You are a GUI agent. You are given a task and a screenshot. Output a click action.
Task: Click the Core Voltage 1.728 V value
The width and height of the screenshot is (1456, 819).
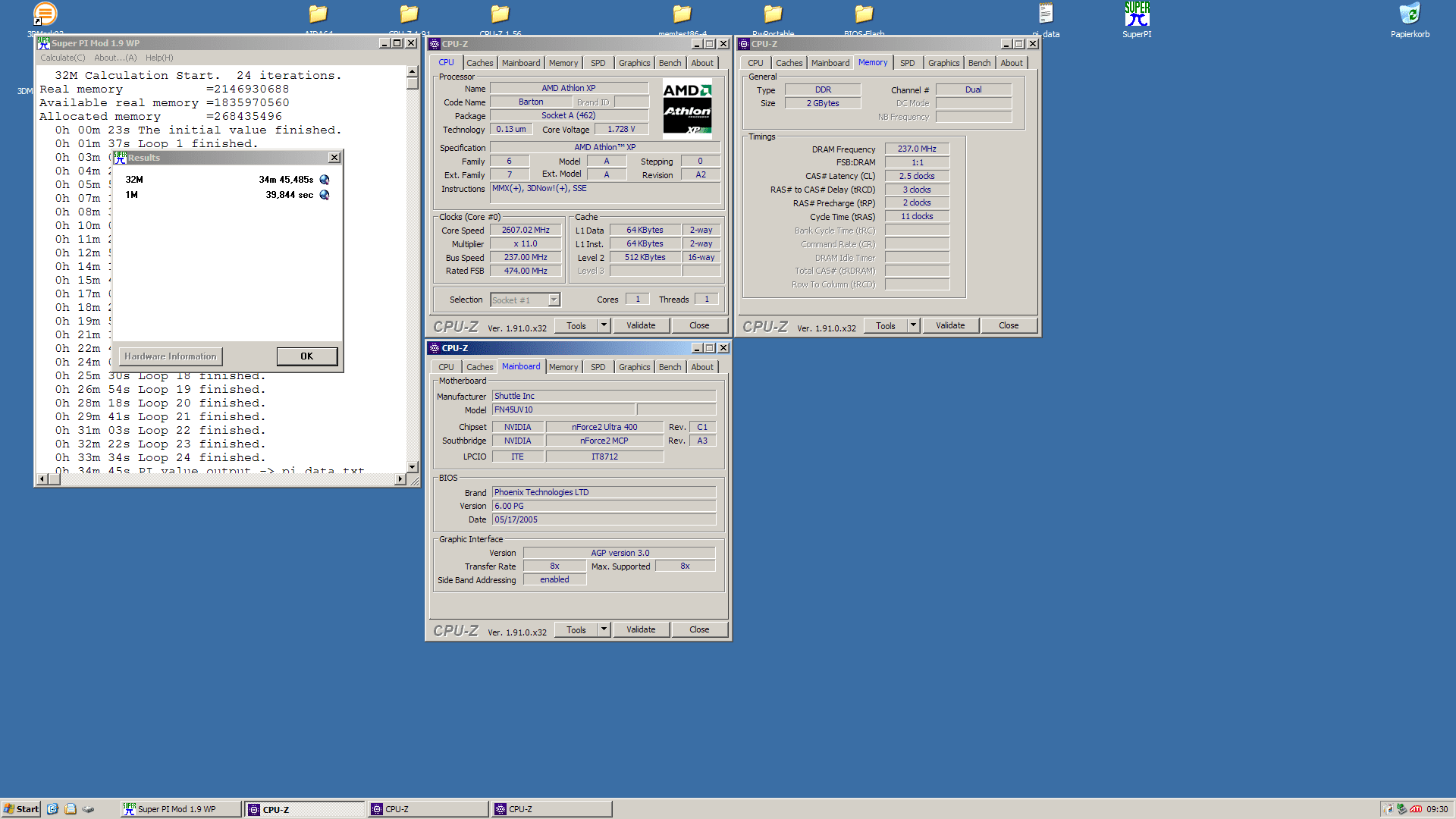point(621,130)
